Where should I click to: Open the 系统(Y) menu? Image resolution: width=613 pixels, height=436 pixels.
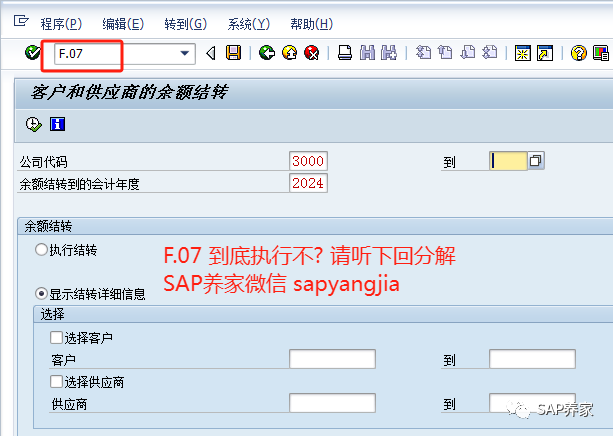[249, 24]
